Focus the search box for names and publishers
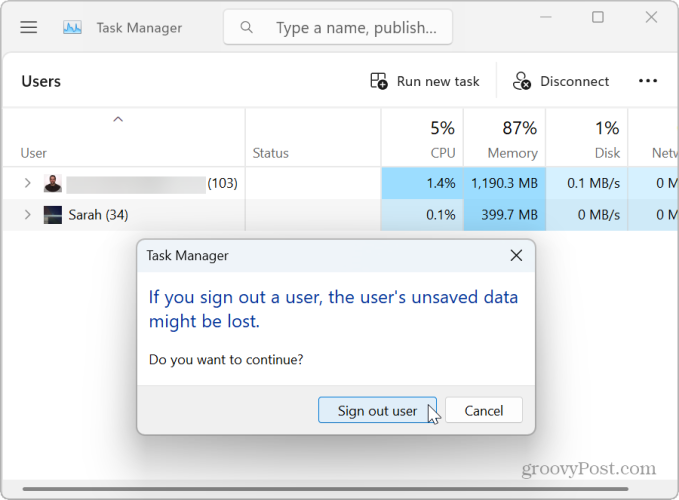The image size is (679, 500). [338, 27]
